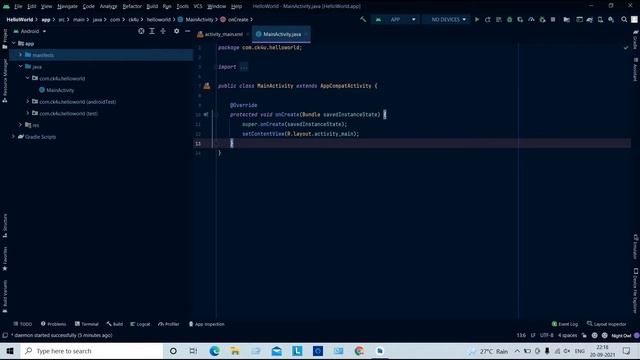Close the MainActivity.java tab
This screenshot has height=360, width=640.
pyautogui.click(x=307, y=34)
